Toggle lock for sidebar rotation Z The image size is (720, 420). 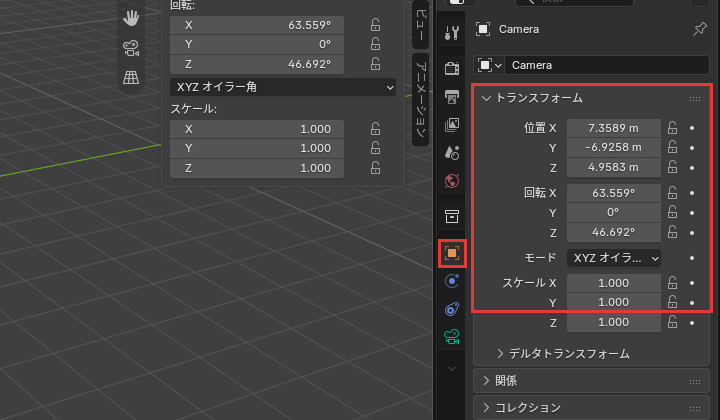(375, 64)
